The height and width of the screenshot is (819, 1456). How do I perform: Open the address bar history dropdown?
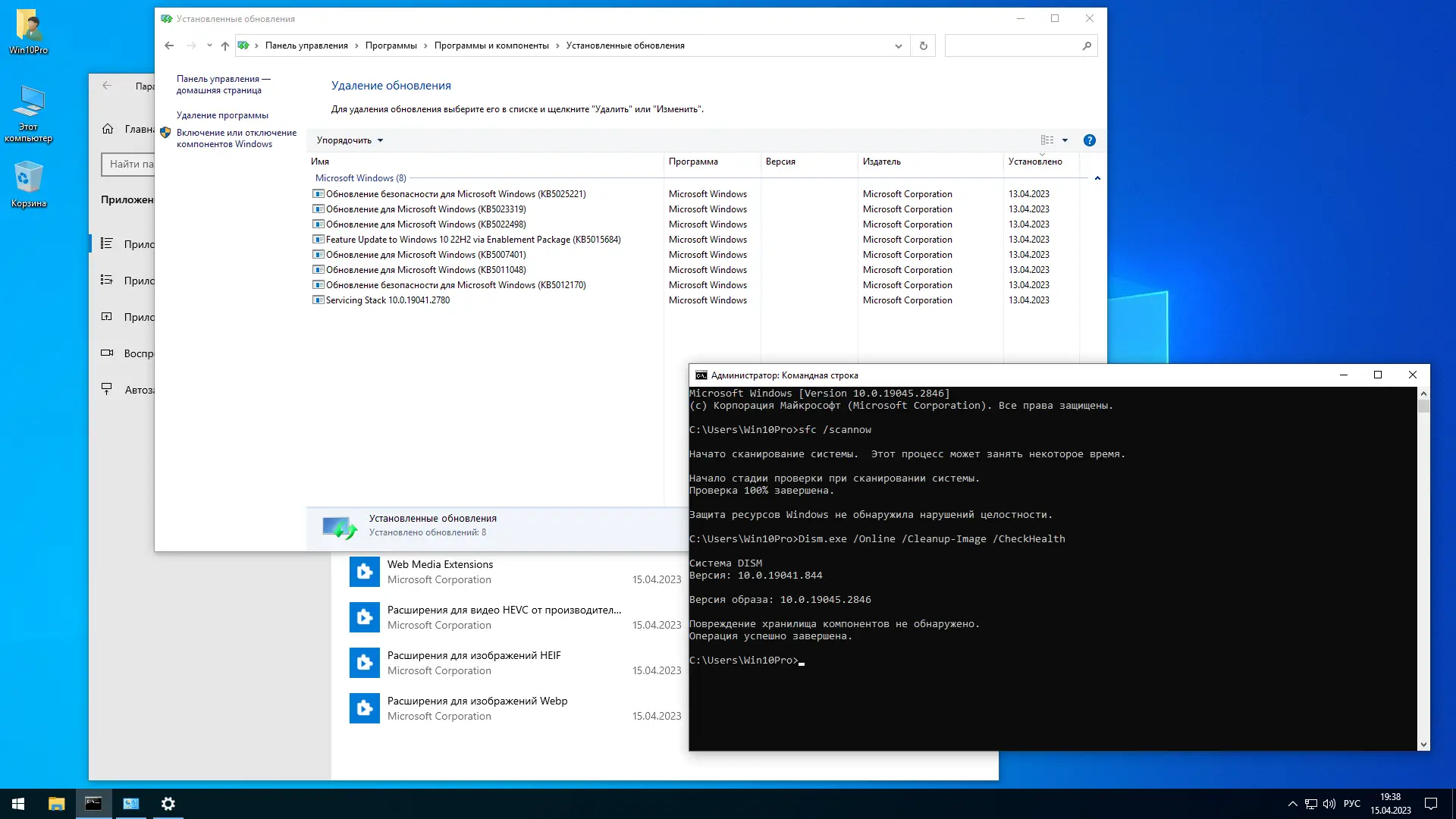click(899, 45)
